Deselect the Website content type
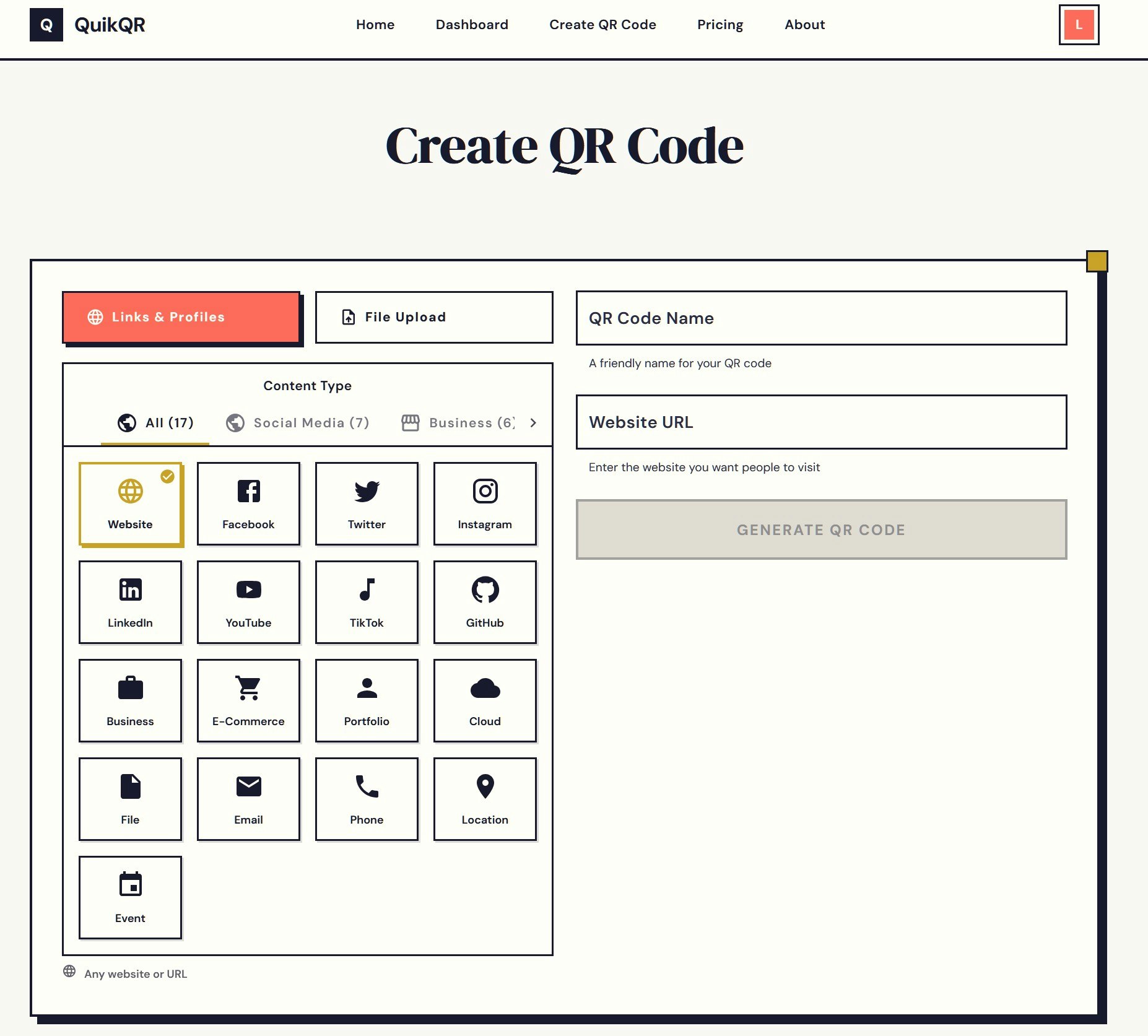Image resolution: width=1148 pixels, height=1036 pixels. point(130,503)
